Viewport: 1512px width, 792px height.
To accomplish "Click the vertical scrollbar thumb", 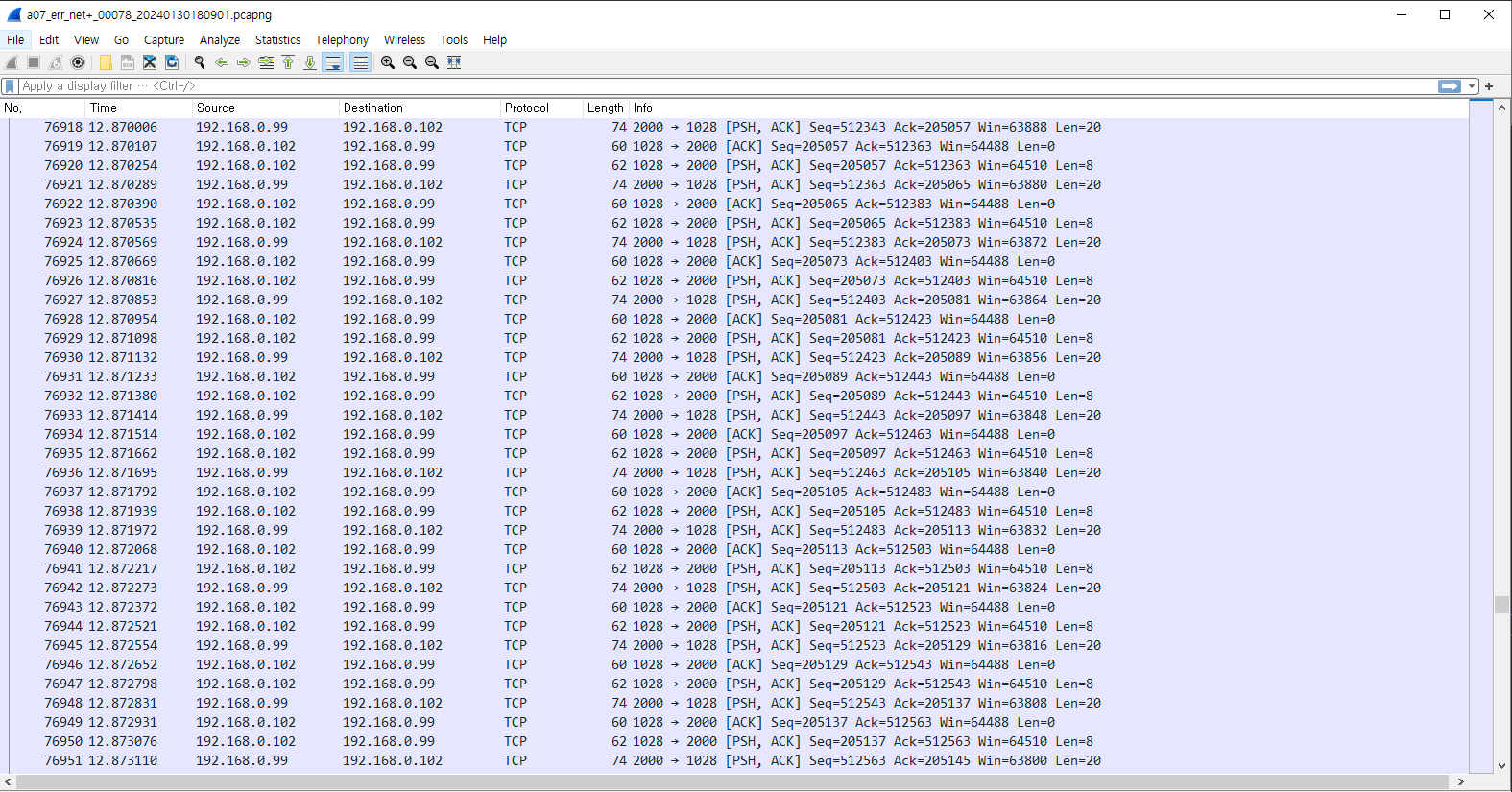I will tap(1501, 605).
